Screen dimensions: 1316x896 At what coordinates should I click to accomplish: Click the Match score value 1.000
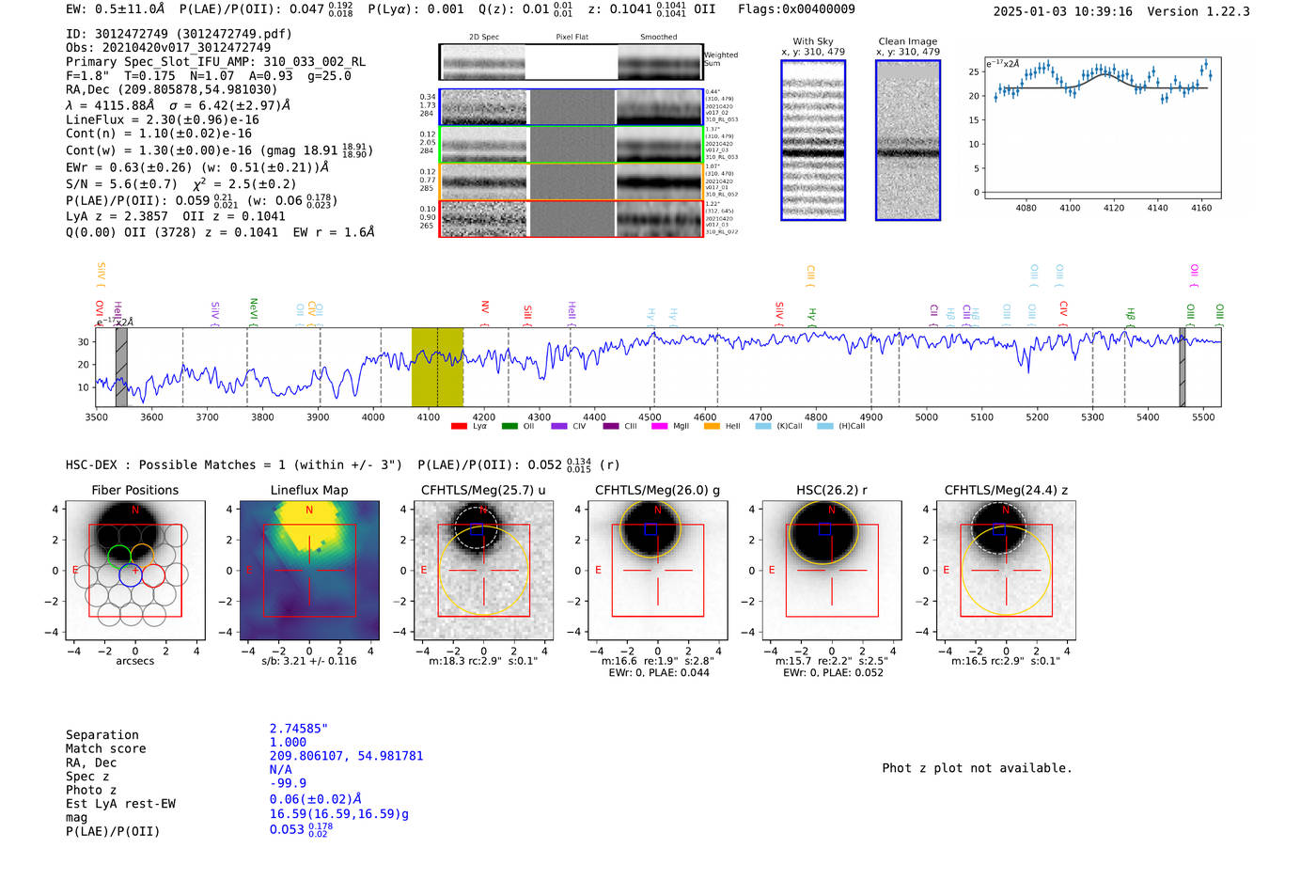288,742
